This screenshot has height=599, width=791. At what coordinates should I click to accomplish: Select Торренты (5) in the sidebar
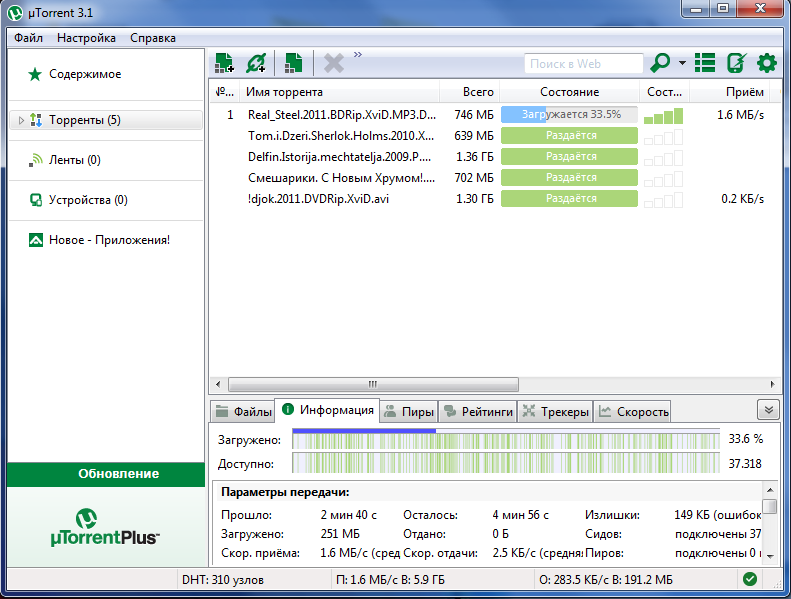point(106,120)
